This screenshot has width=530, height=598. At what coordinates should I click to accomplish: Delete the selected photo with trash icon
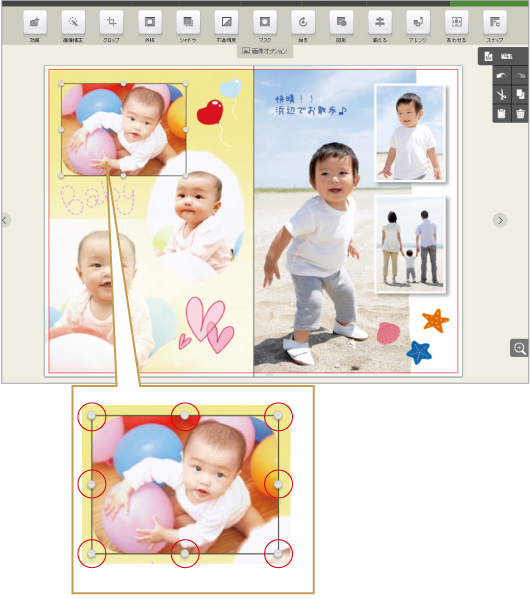(520, 113)
